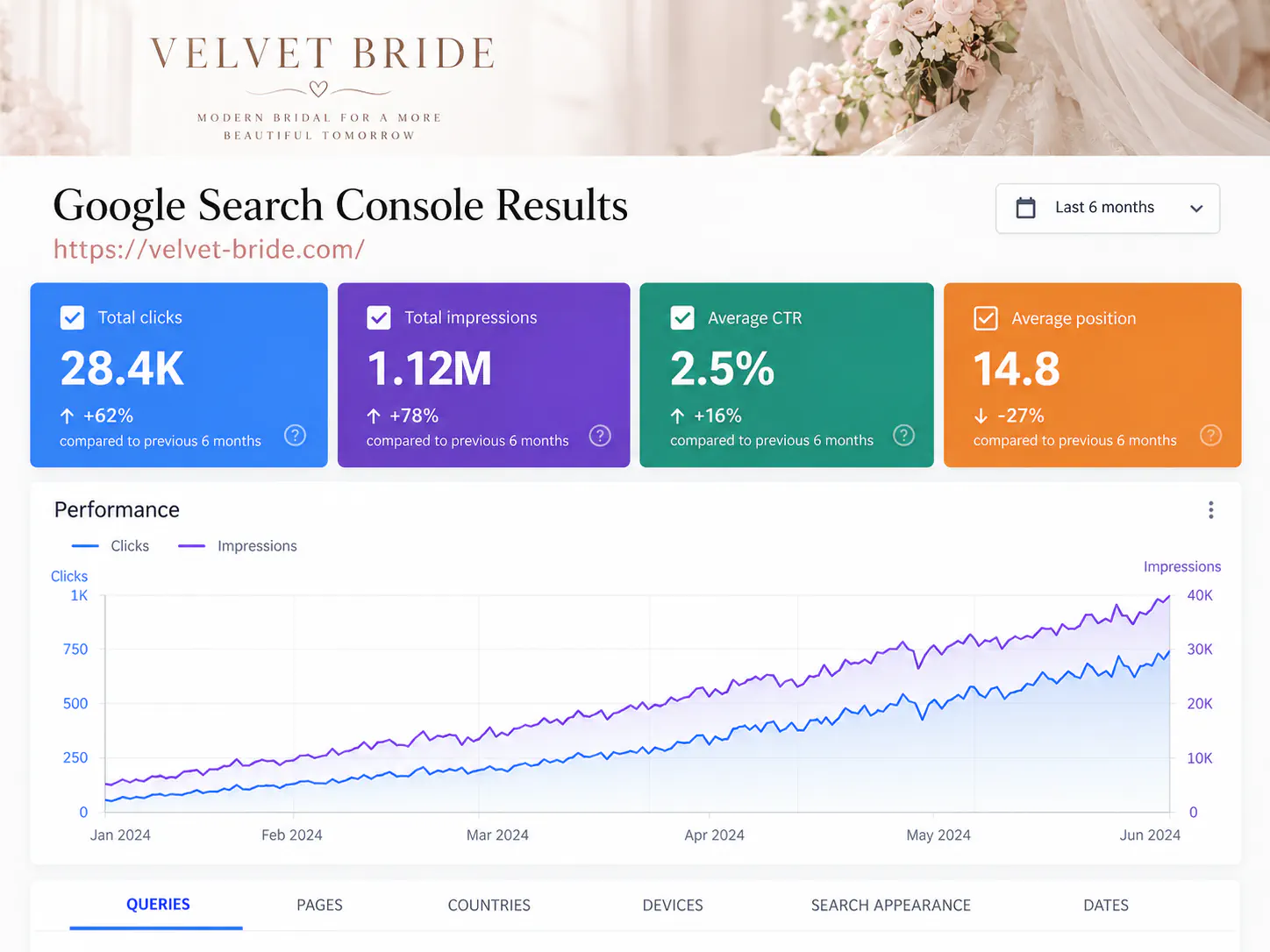Screen dimensions: 1270x952
Task: Toggle the Average position checkbox
Action: (x=986, y=318)
